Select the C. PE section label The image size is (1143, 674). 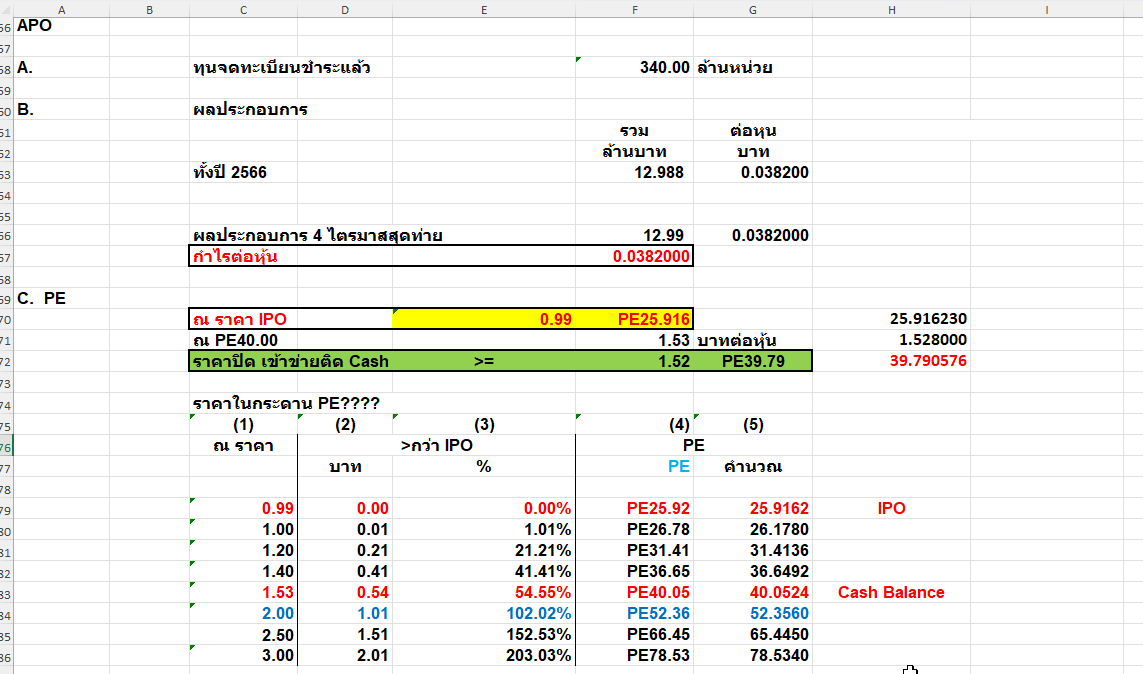[x=61, y=299]
